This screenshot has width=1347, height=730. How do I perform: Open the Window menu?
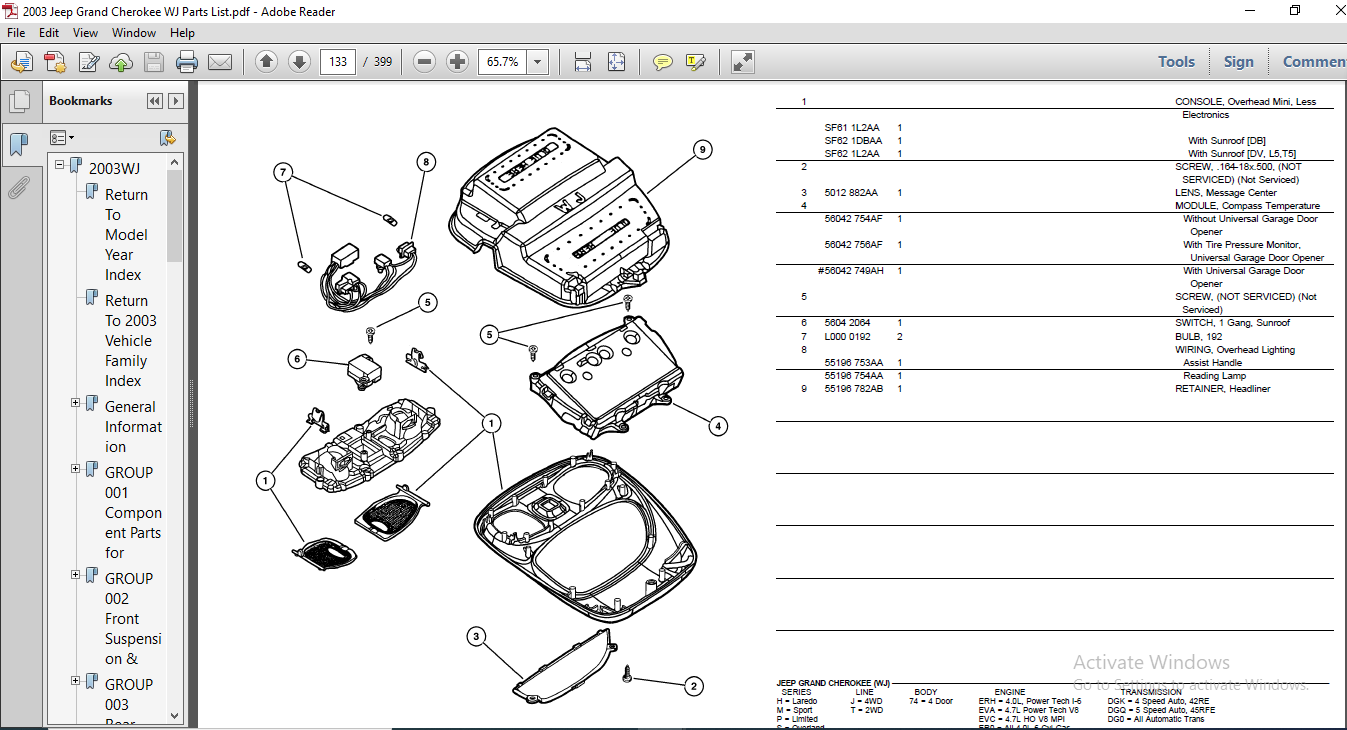pos(134,33)
